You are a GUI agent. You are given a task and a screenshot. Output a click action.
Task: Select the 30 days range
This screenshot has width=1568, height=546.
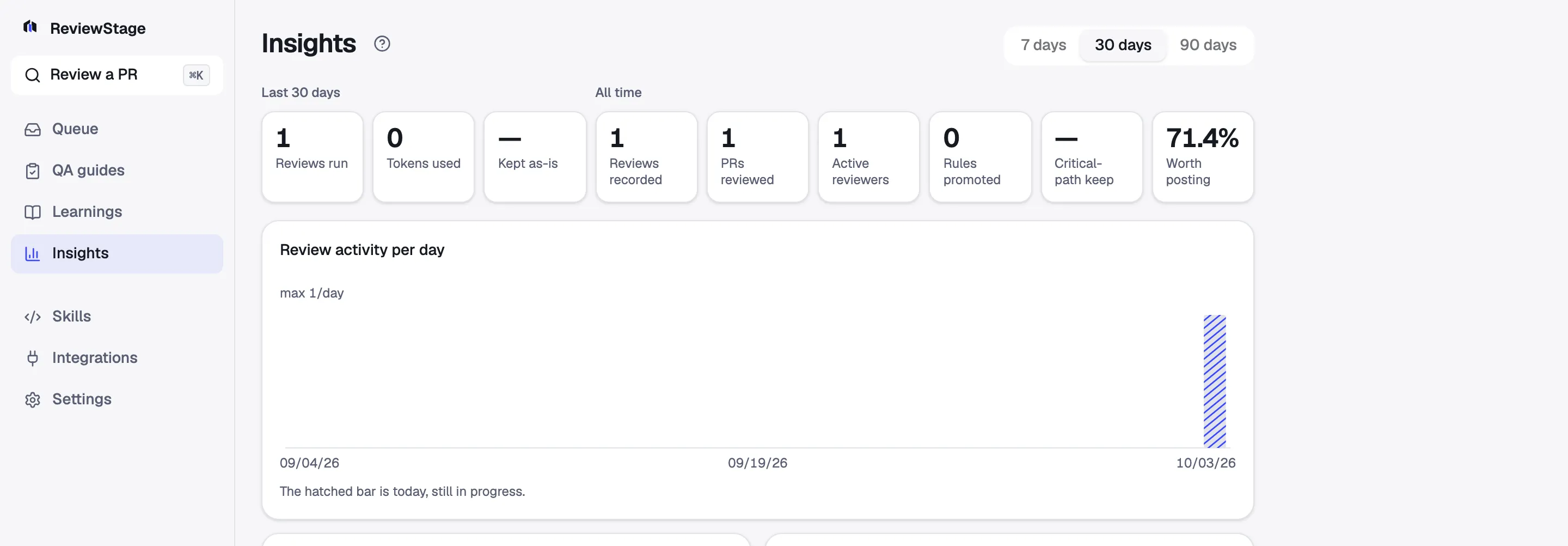pos(1123,45)
